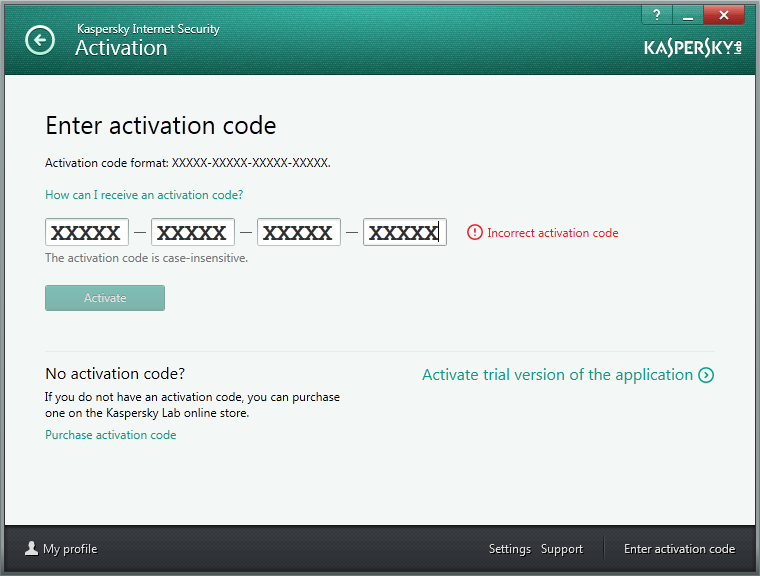The height and width of the screenshot is (576, 760).
Task: Focus the third activation code field
Action: tap(299, 232)
